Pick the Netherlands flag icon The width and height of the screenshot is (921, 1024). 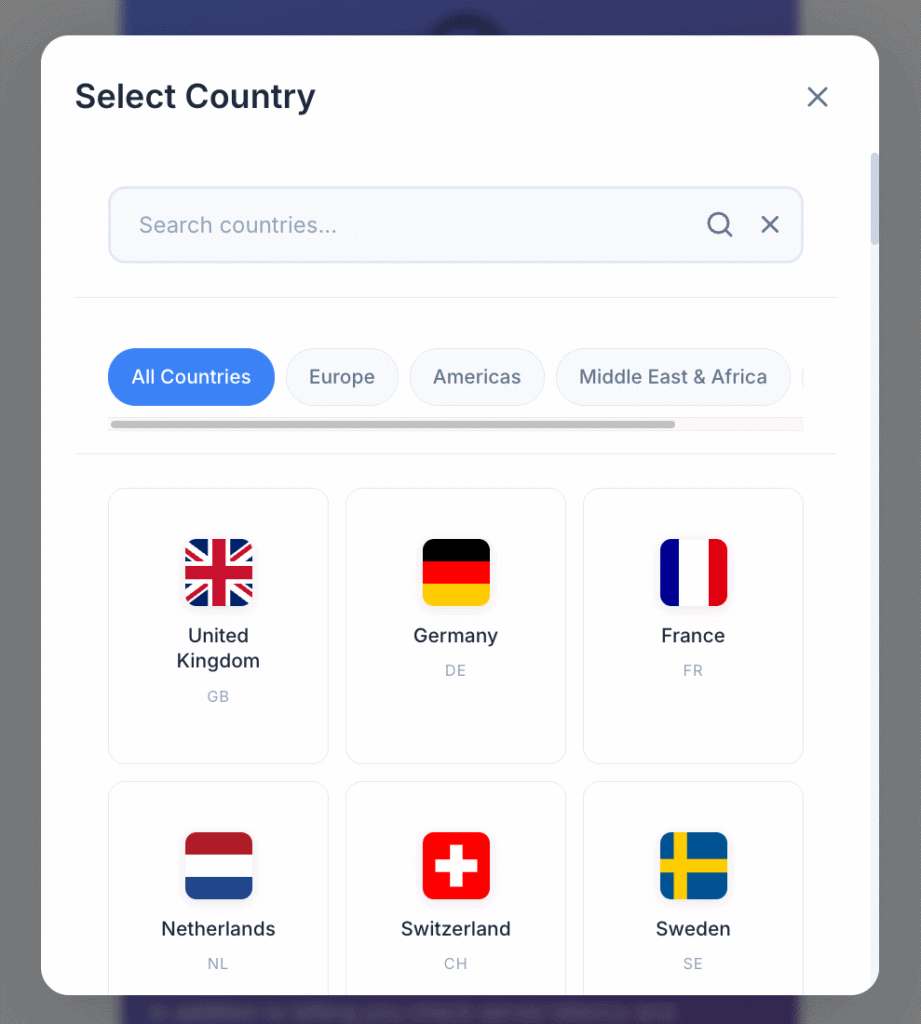point(218,865)
